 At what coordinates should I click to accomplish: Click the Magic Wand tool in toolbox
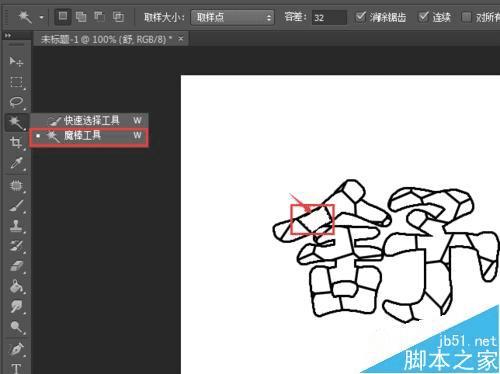click(16, 122)
